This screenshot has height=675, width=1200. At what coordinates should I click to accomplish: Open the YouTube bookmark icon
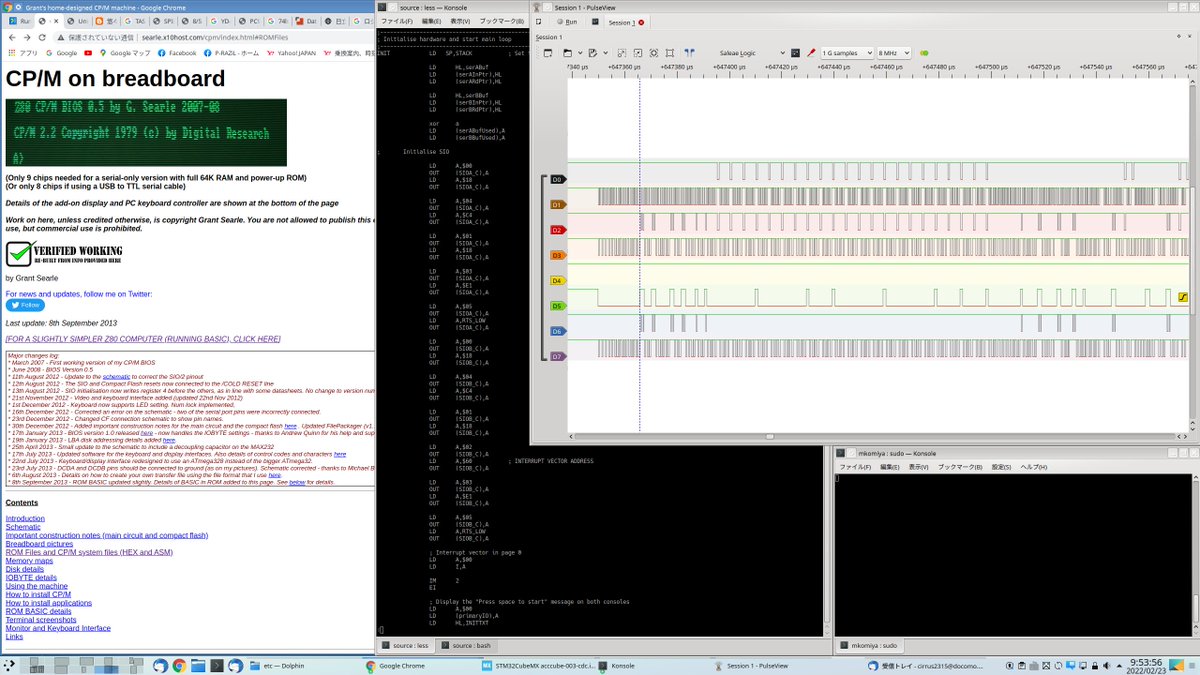tap(89, 53)
